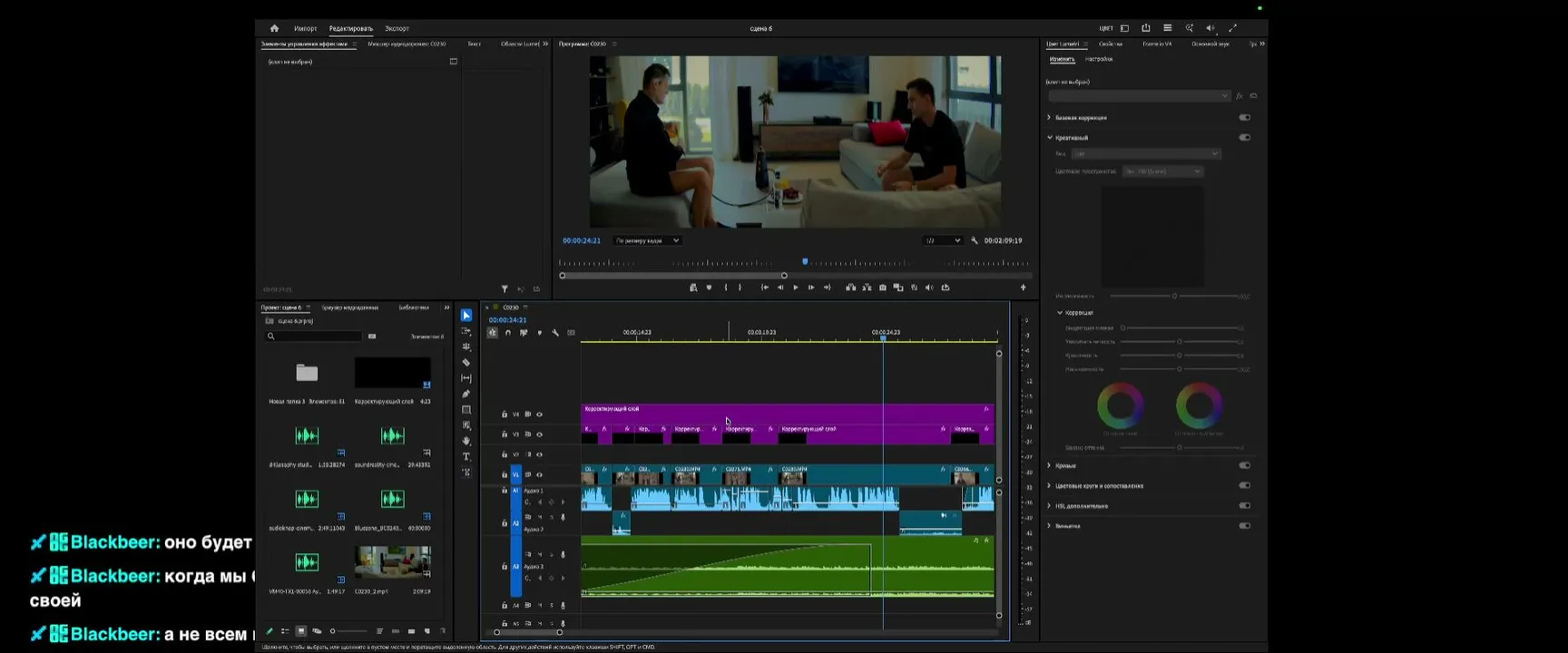Image resolution: width=1568 pixels, height=653 pixels.
Task: Toggle the Vignette section switch
Action: (x=1244, y=526)
